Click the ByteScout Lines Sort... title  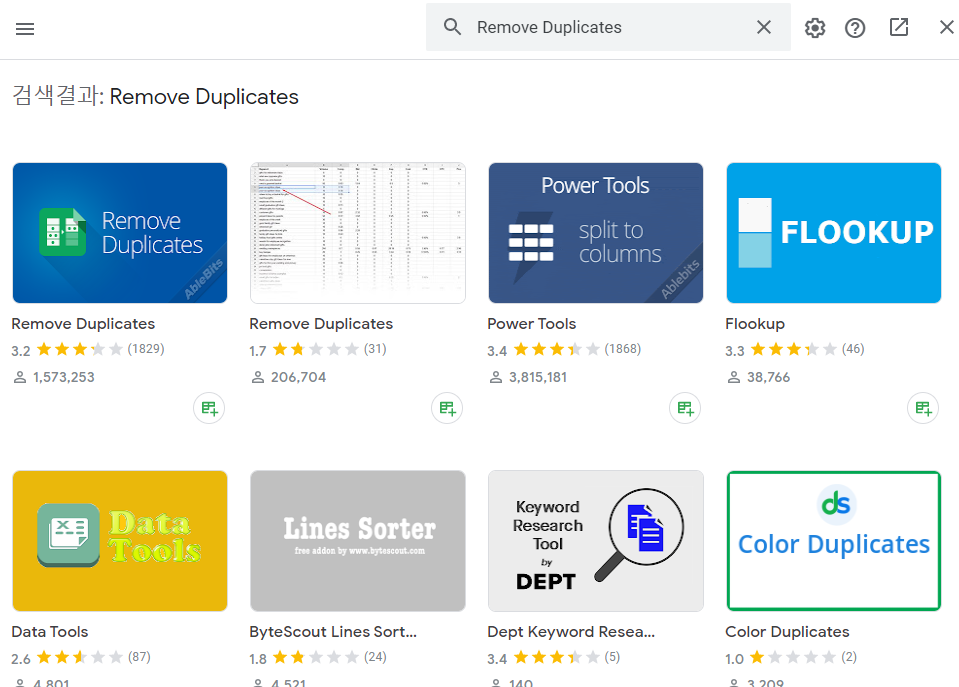tap(333, 632)
